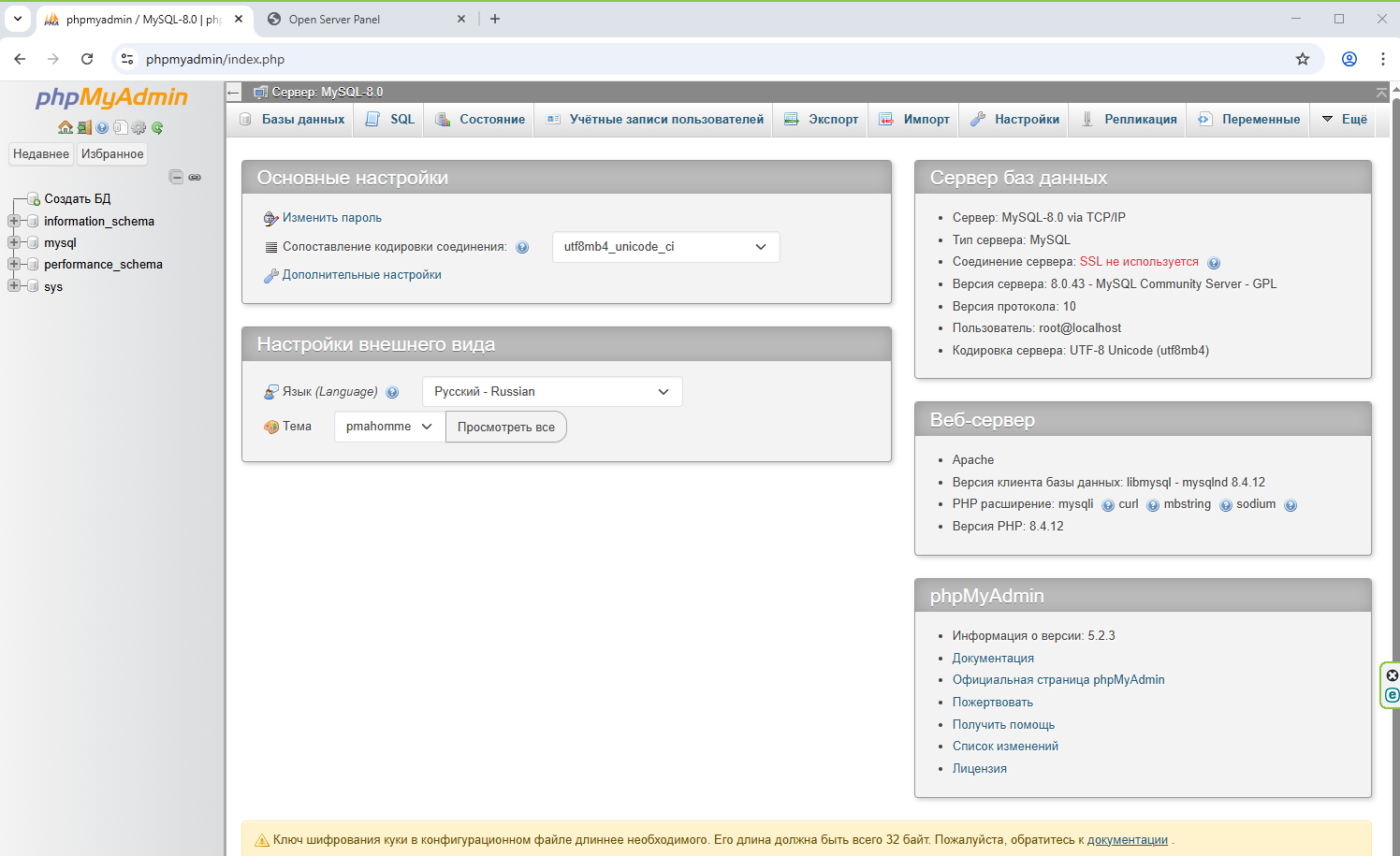The width and height of the screenshot is (1400, 856).
Task: Click the information_schema database cylinder icon
Action: (x=34, y=221)
